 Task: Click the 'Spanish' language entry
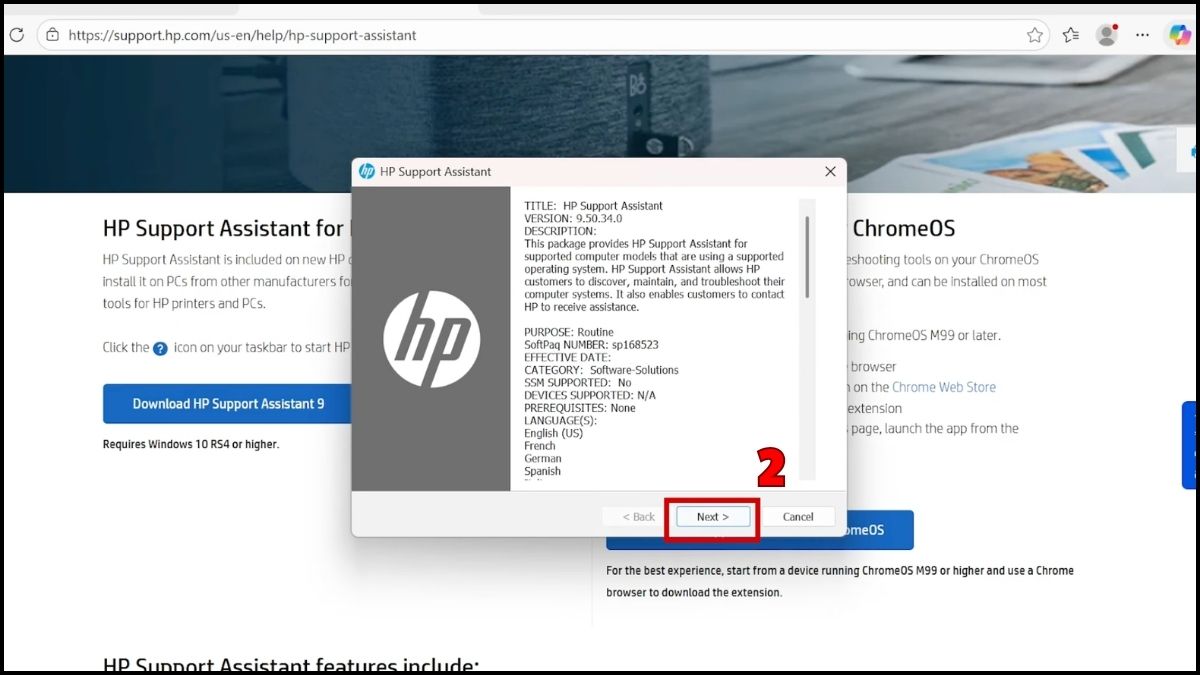[542, 471]
